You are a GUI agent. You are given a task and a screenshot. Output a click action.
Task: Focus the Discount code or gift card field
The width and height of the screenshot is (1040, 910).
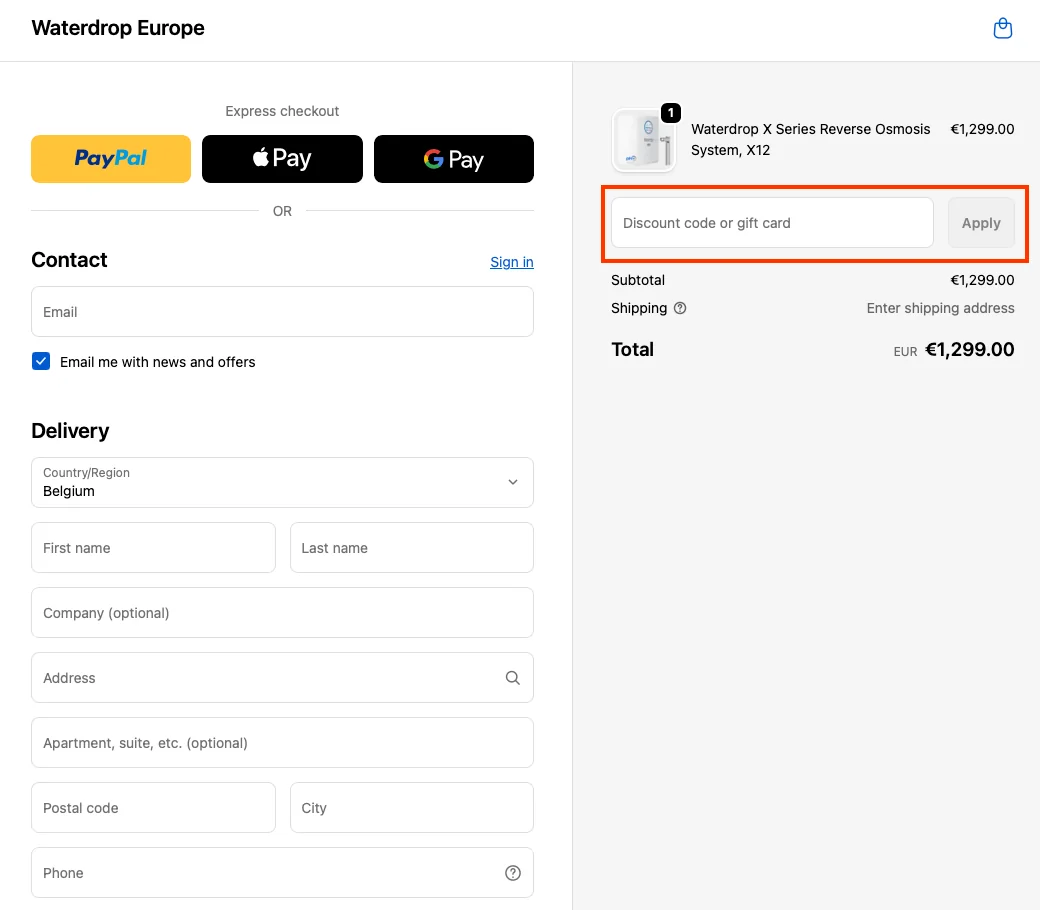[x=772, y=223]
